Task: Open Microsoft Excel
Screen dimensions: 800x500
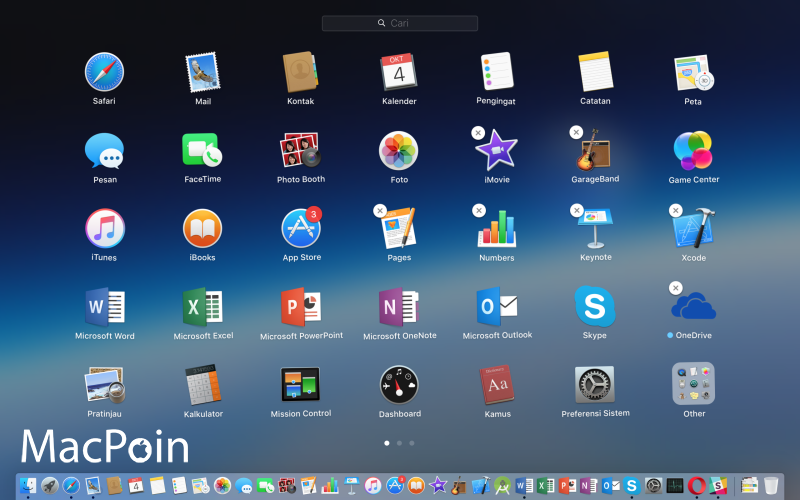Action: coord(202,306)
